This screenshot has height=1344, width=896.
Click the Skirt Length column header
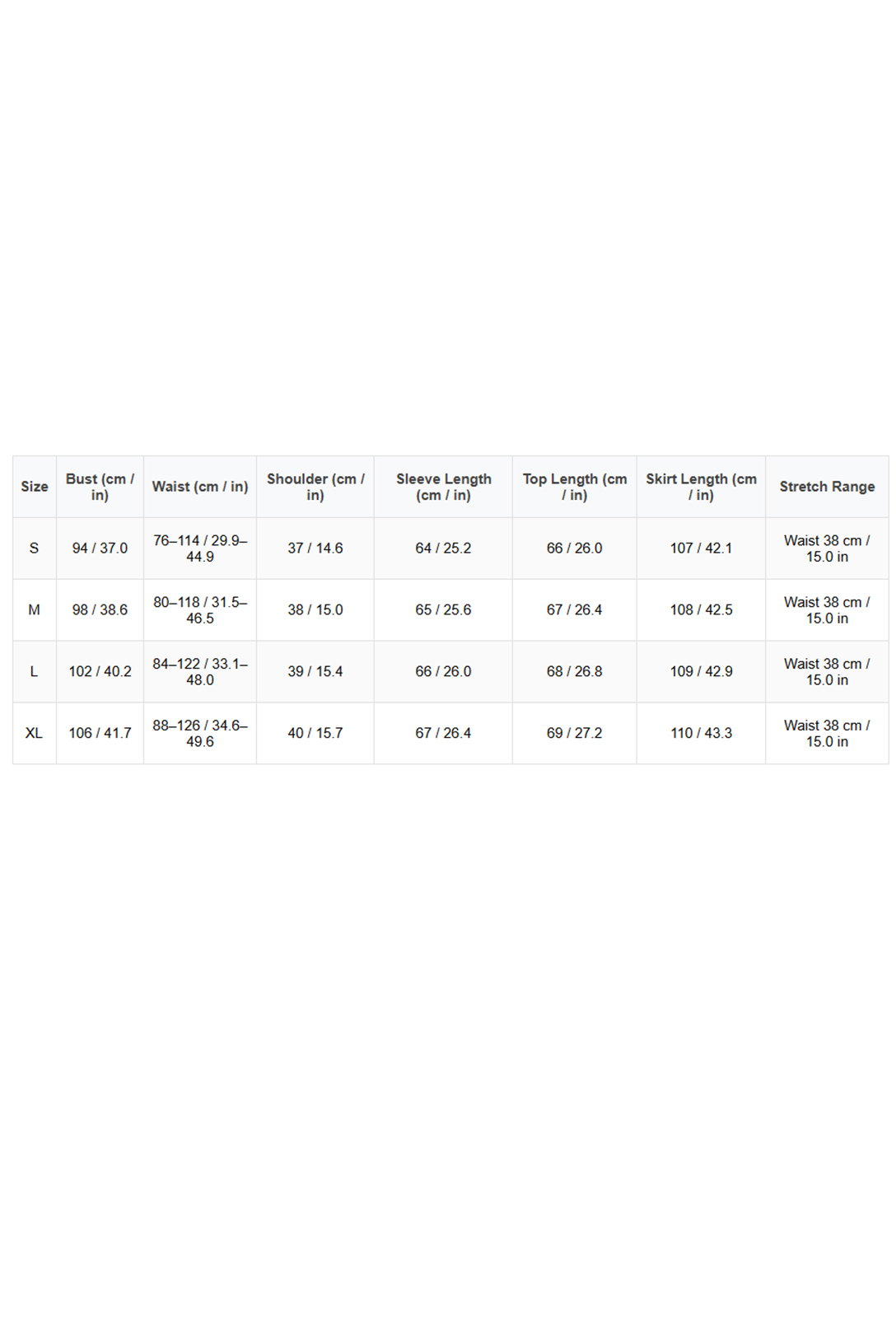tap(701, 487)
